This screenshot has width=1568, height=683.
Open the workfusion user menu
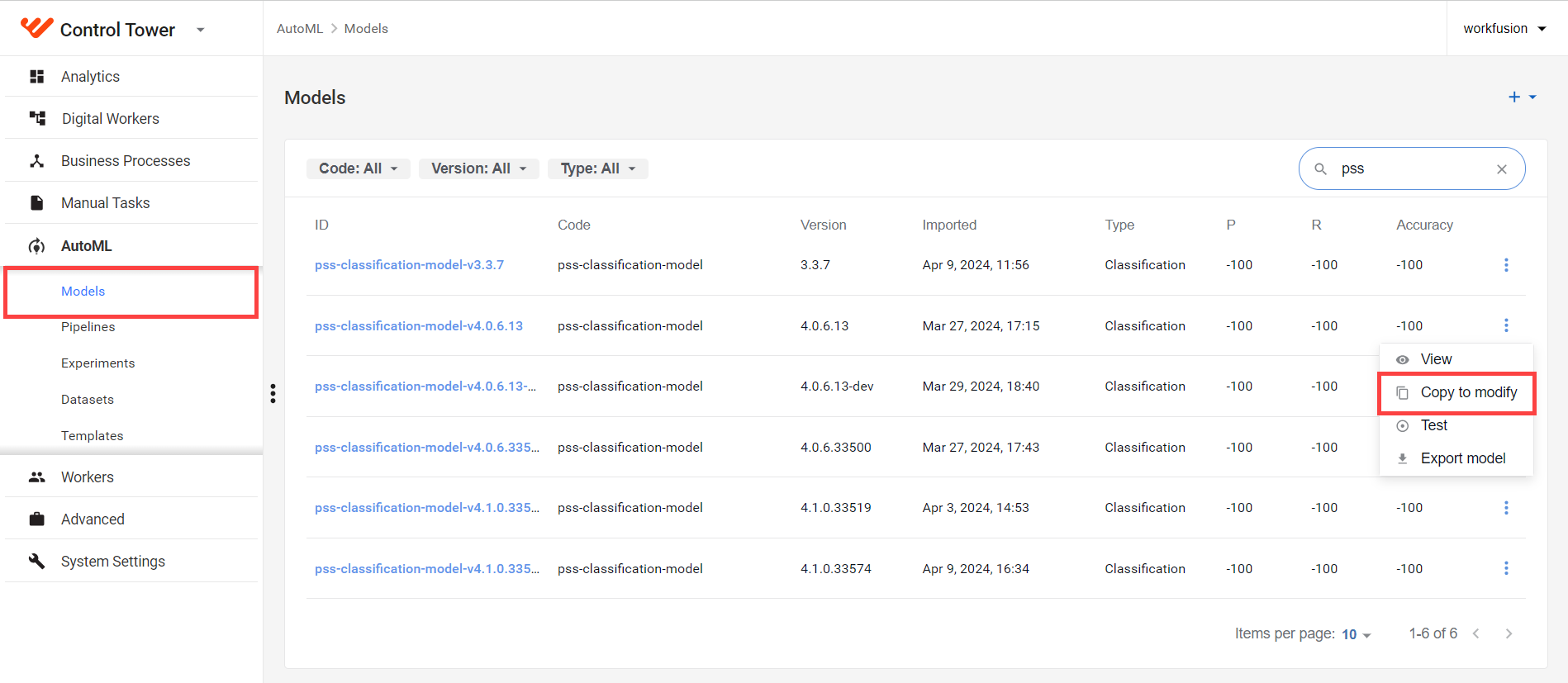pos(1504,28)
